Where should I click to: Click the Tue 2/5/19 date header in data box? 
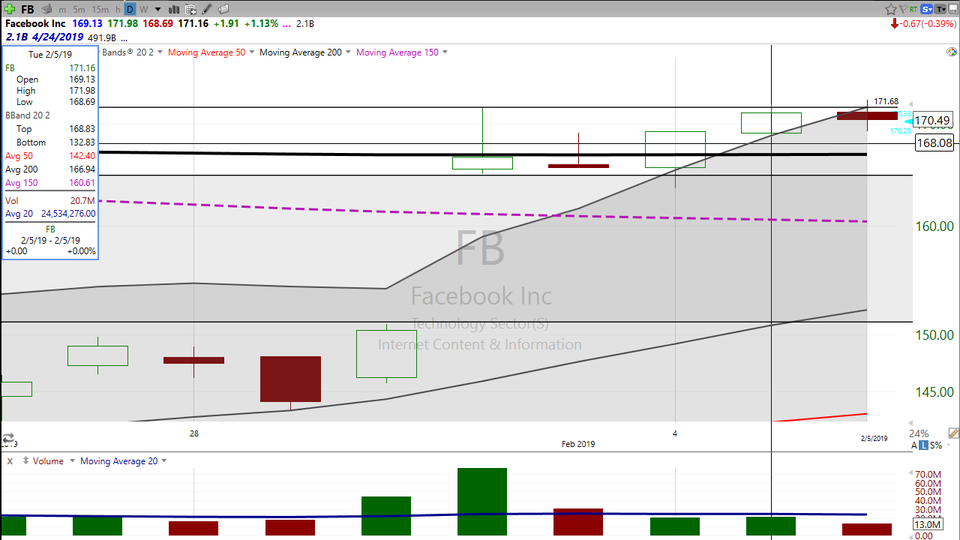coord(50,54)
